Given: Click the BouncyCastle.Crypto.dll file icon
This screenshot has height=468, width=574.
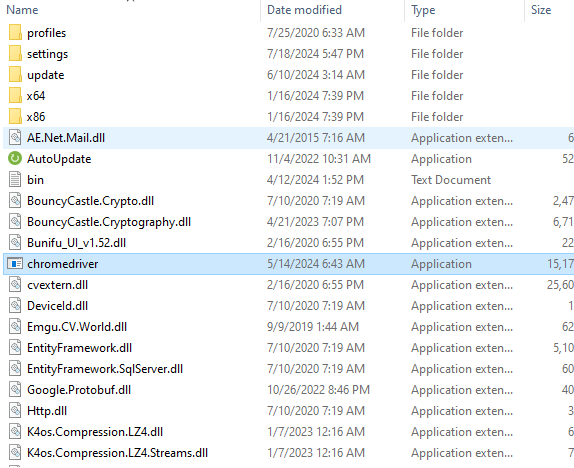Looking at the screenshot, I should [15, 201].
